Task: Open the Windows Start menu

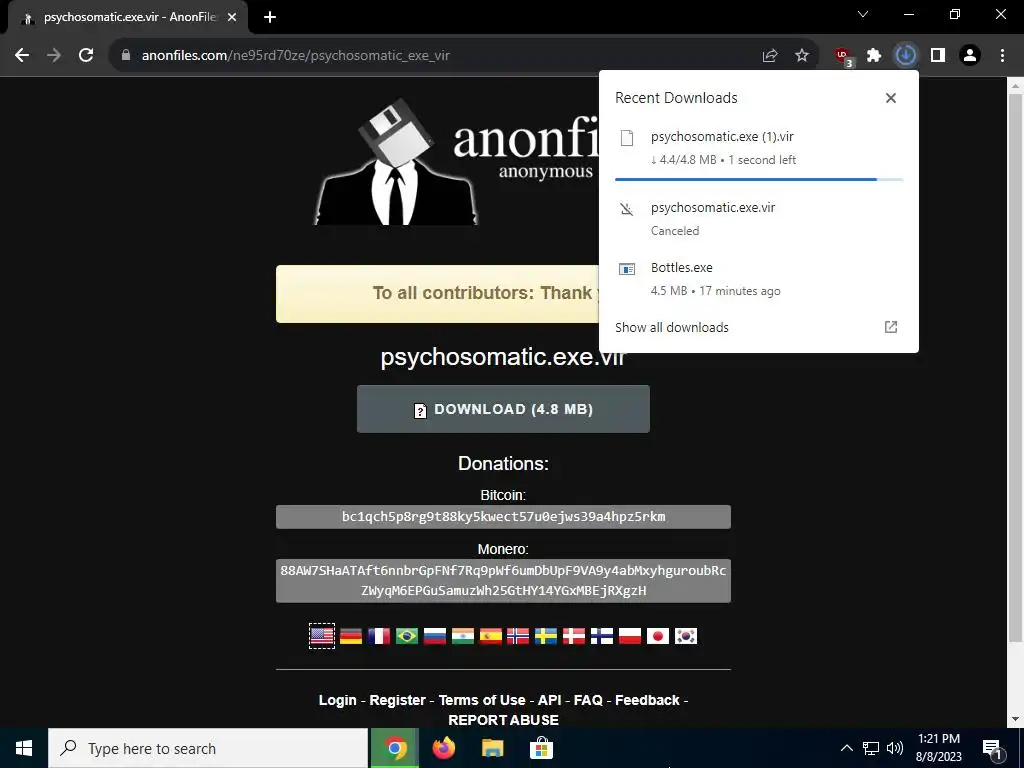Action: [24, 748]
